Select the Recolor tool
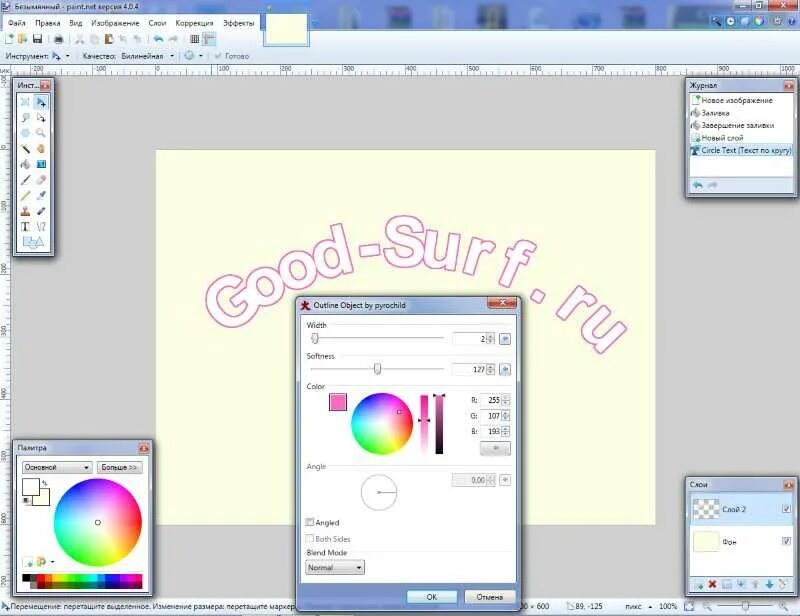 41,211
